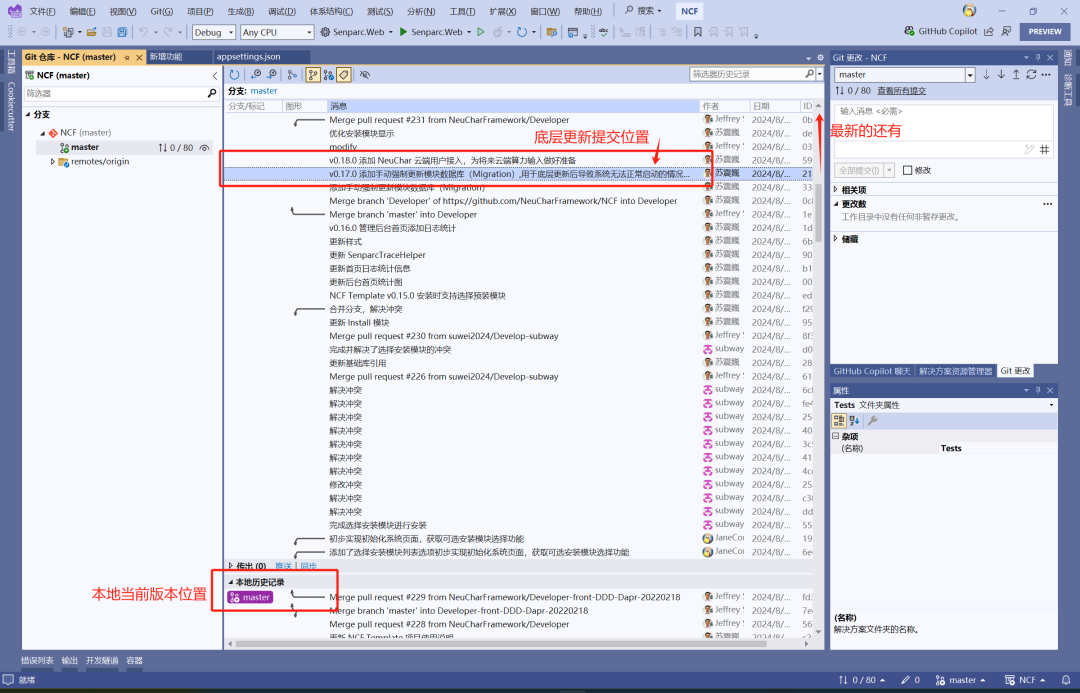Click the fetch down-arrow icon in Git changes
The width and height of the screenshot is (1080, 693).
986,74
